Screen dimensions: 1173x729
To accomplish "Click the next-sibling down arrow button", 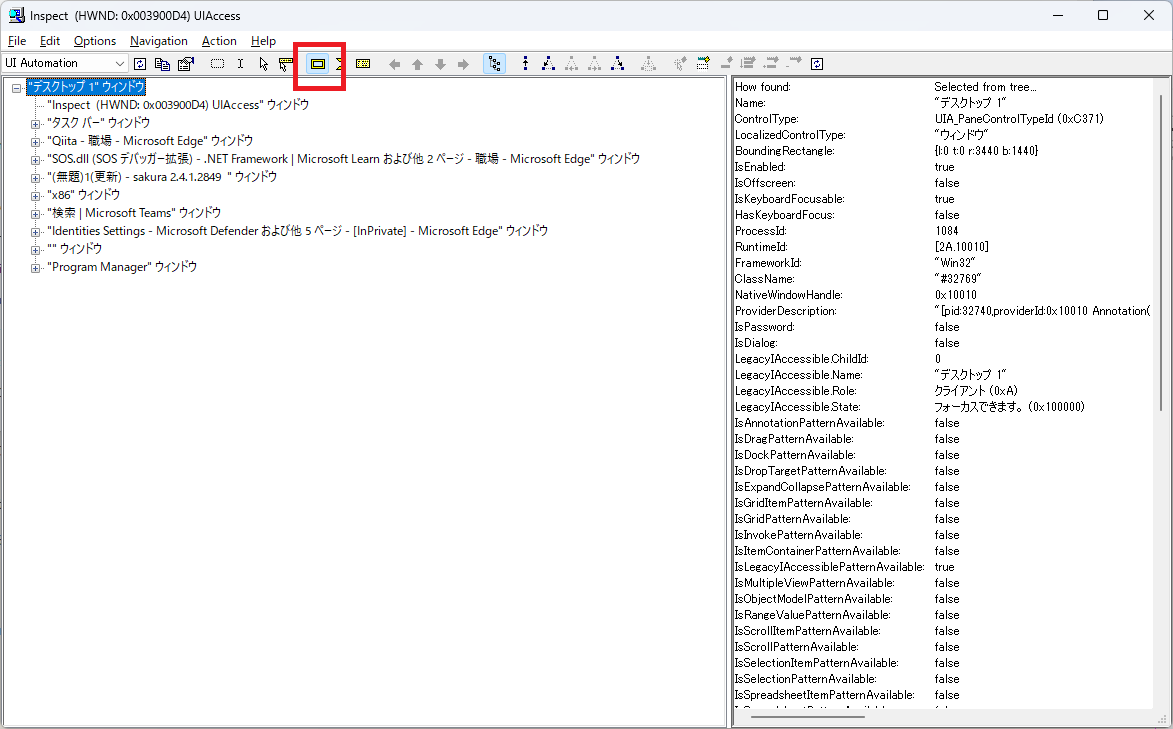I will (x=440, y=63).
